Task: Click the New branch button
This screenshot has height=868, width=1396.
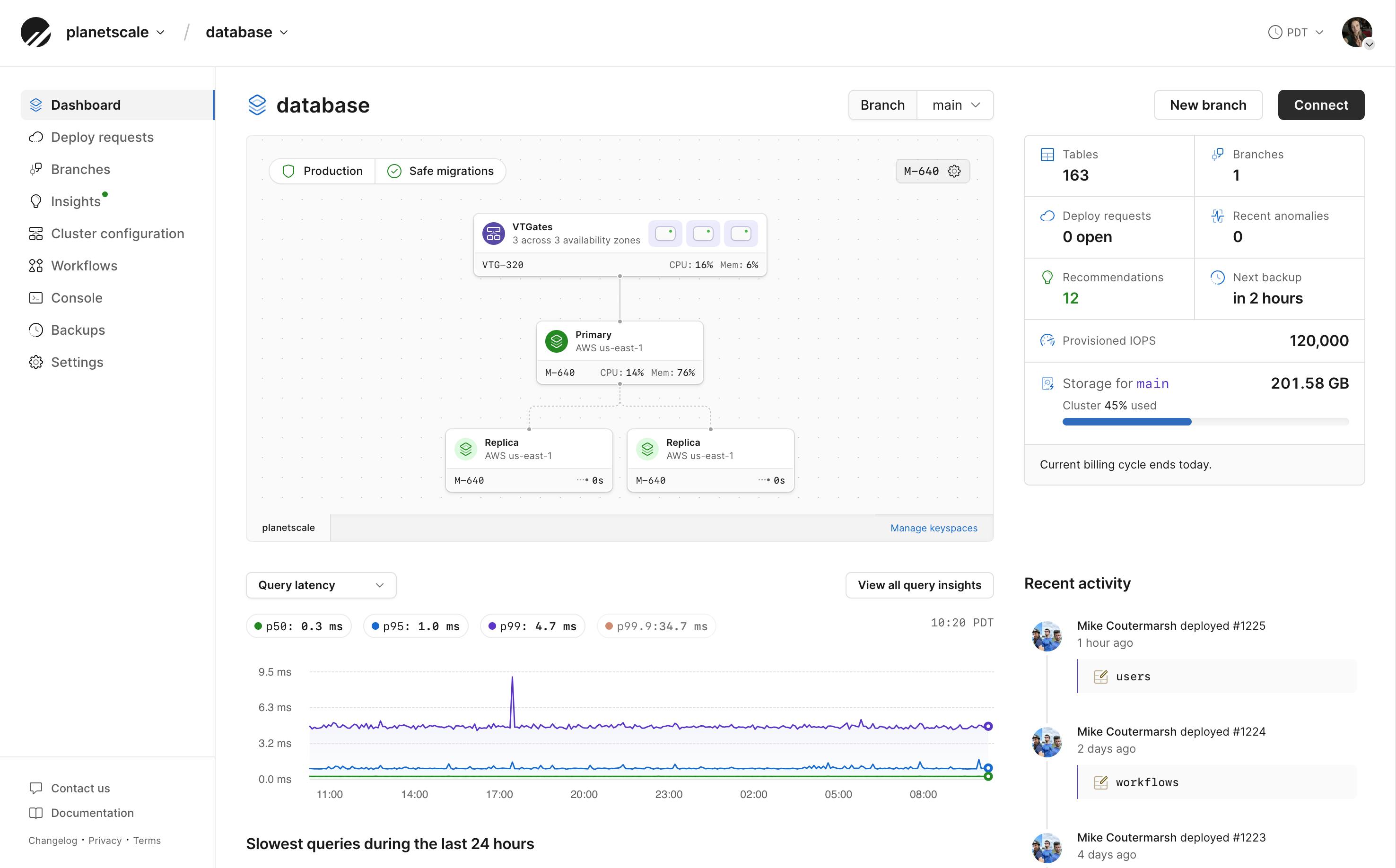Action: tap(1208, 105)
